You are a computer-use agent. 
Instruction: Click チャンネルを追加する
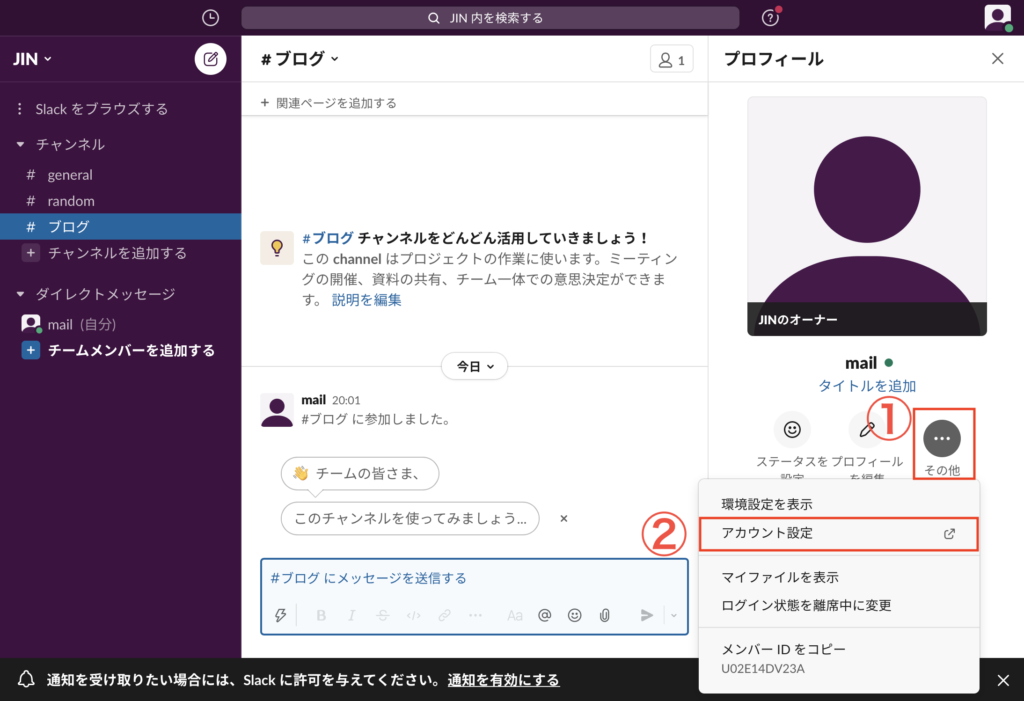[x=118, y=253]
